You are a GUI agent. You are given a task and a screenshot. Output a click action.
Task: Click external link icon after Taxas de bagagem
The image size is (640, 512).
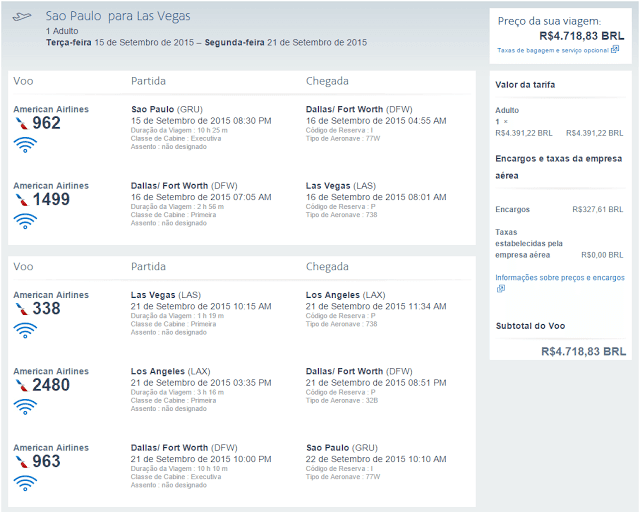[x=615, y=49]
